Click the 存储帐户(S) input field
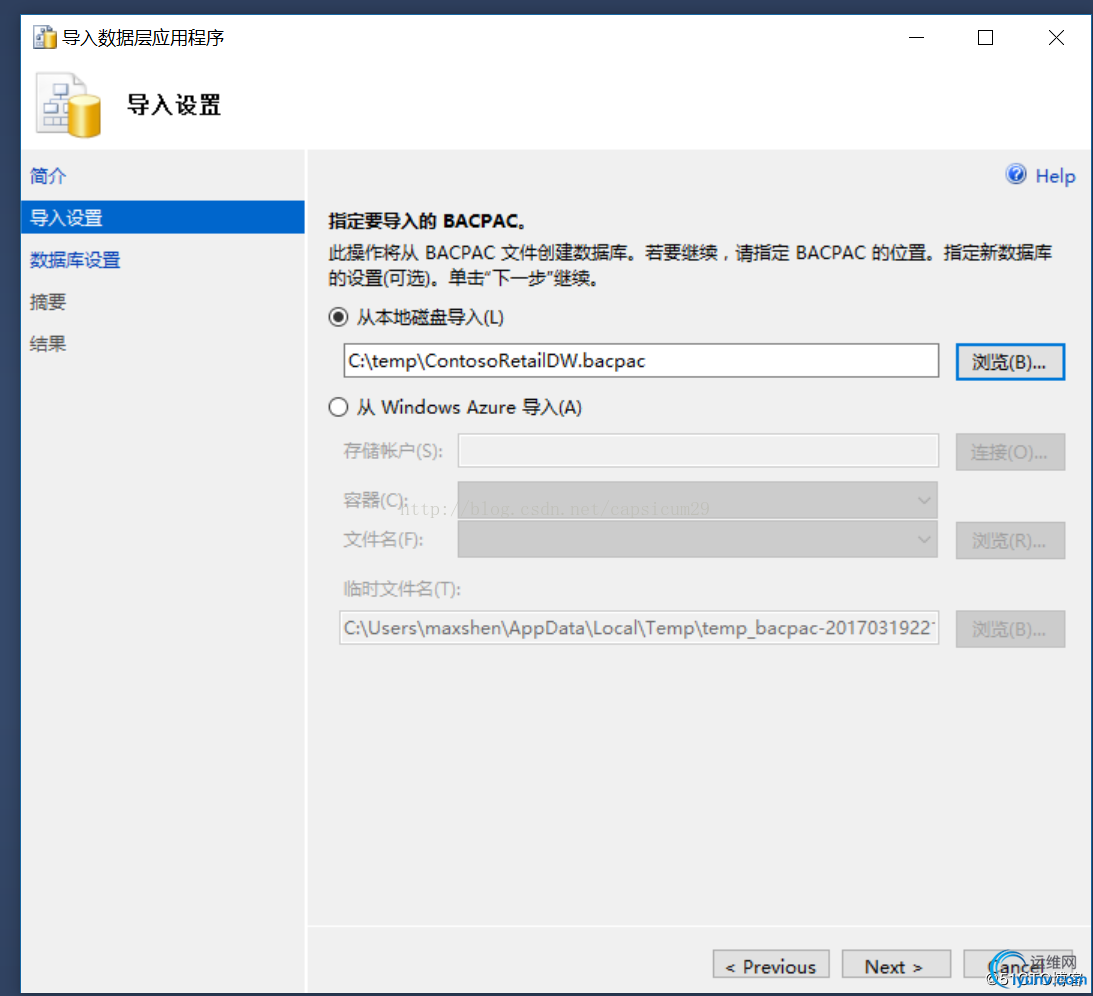The image size is (1093, 996). point(698,451)
